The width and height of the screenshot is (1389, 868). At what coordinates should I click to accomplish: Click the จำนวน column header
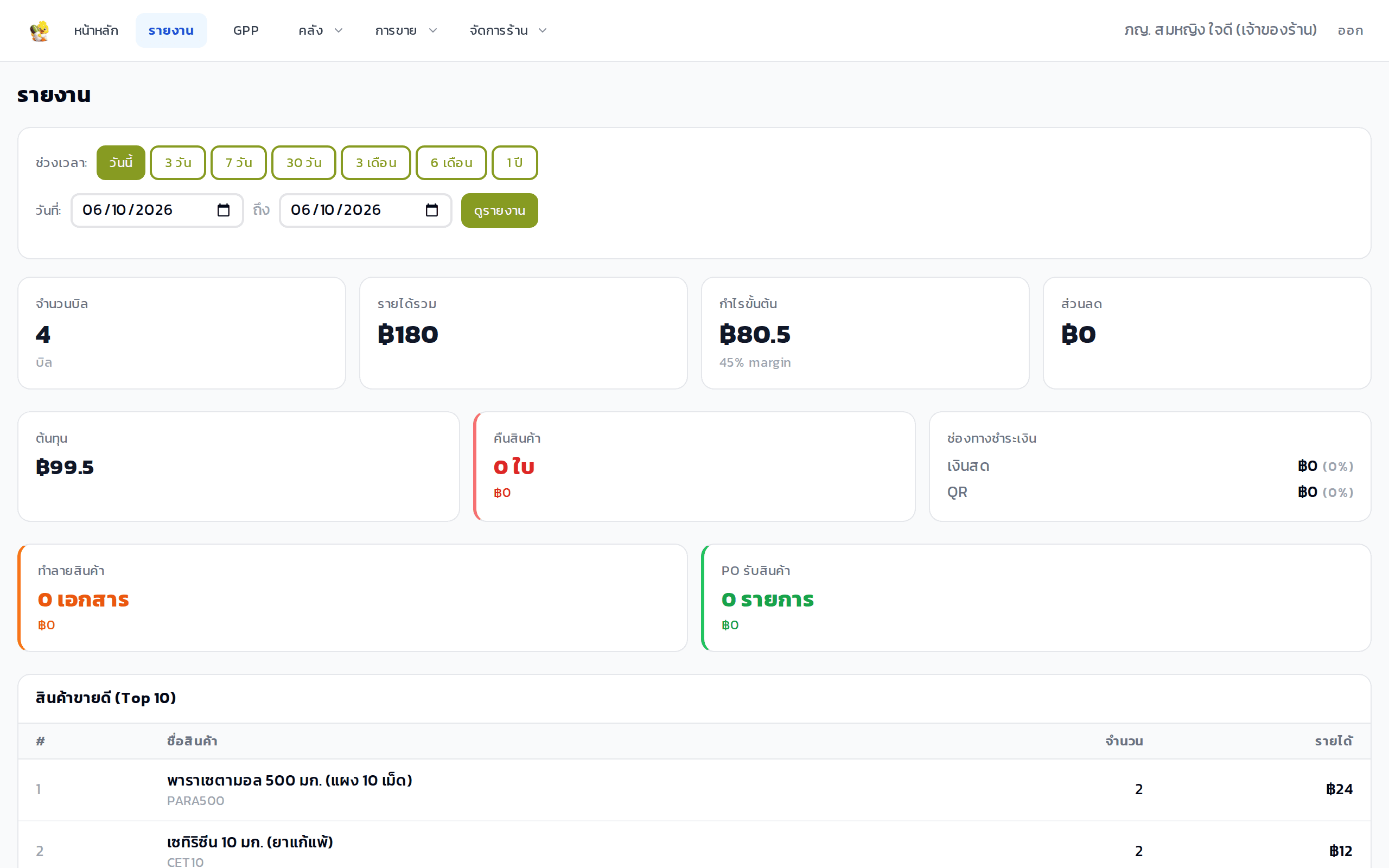click(x=1124, y=741)
